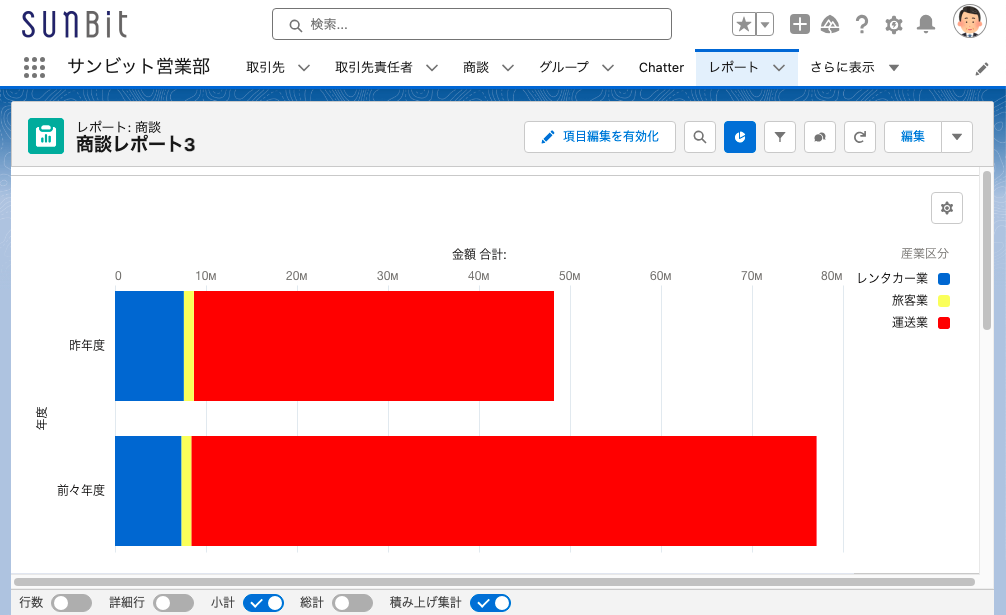Click the blue 昨年度 bar segment
This screenshot has width=1006, height=615.
(x=149, y=346)
